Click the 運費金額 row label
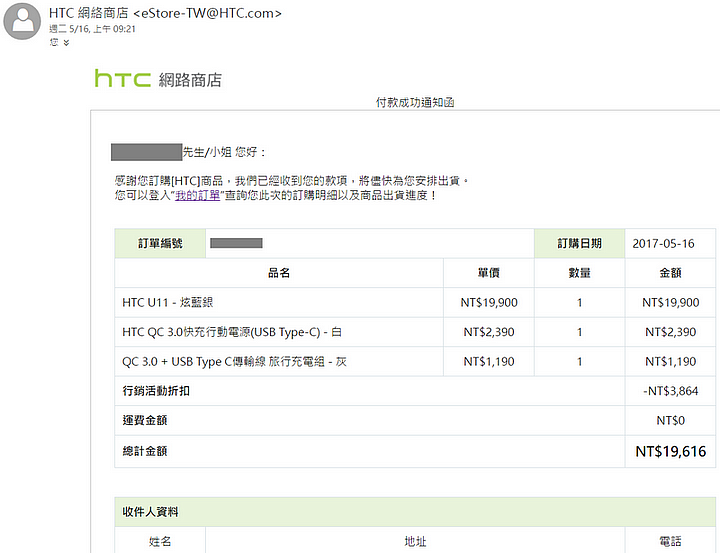Viewport: 720px width, 553px height. (x=145, y=420)
